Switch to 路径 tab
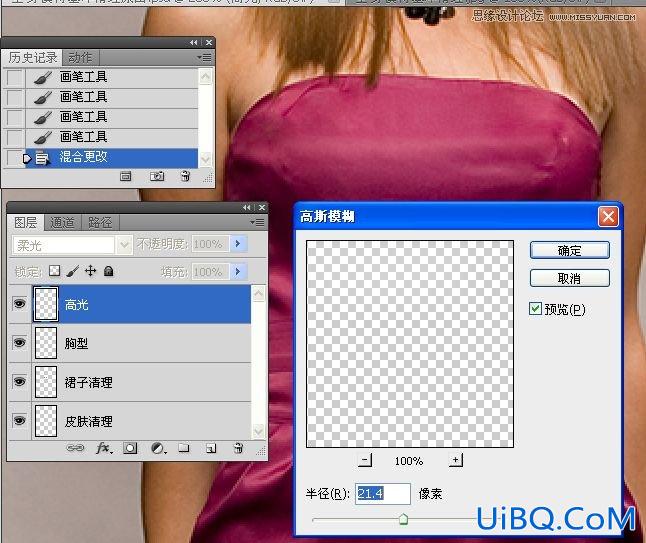The height and width of the screenshot is (543, 646). (100, 223)
